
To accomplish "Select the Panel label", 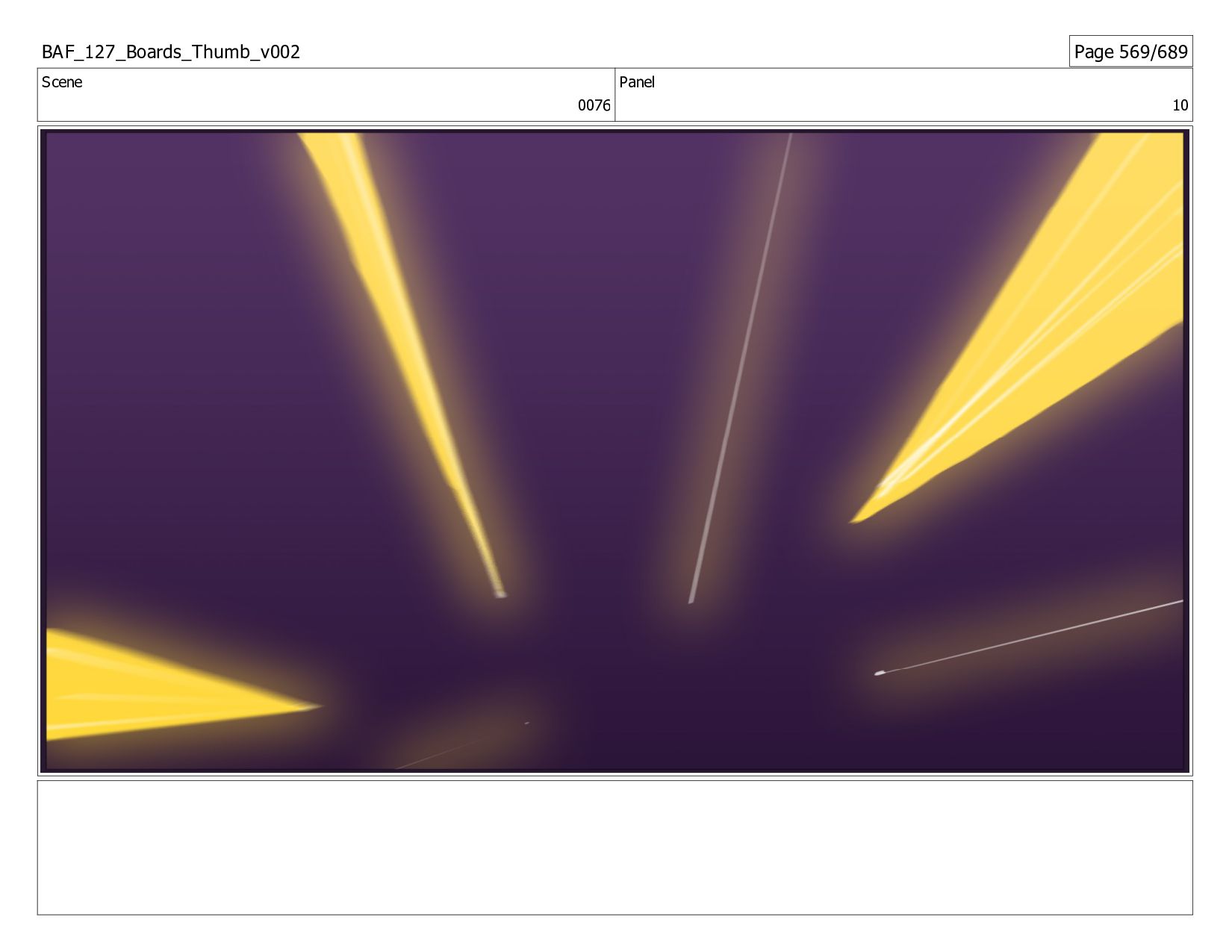I will coord(637,82).
